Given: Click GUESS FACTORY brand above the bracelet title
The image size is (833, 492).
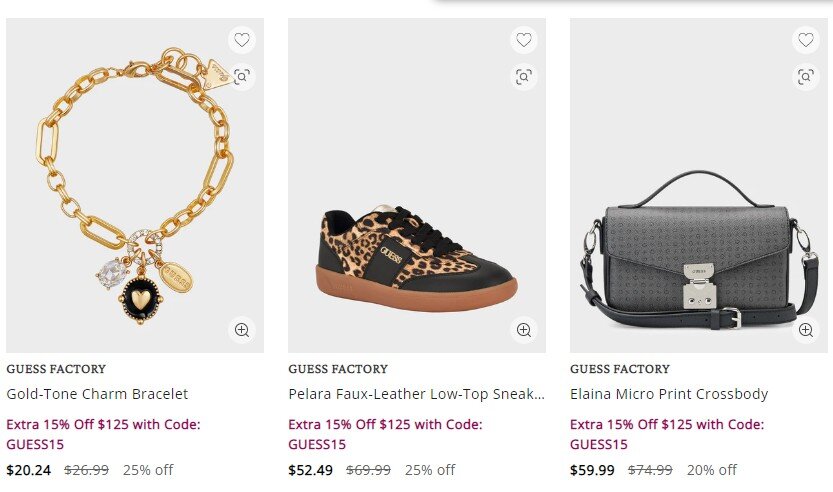Looking at the screenshot, I should click(56, 369).
